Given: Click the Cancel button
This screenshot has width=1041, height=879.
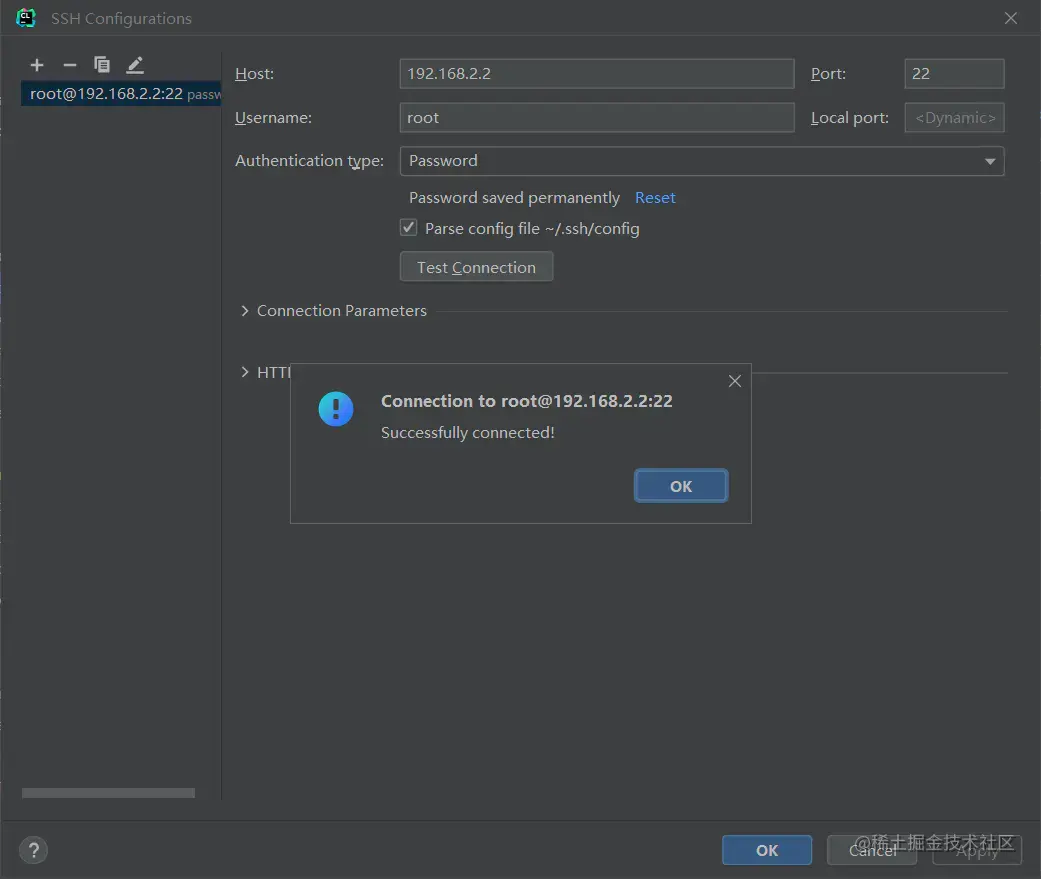Looking at the screenshot, I should click(872, 850).
